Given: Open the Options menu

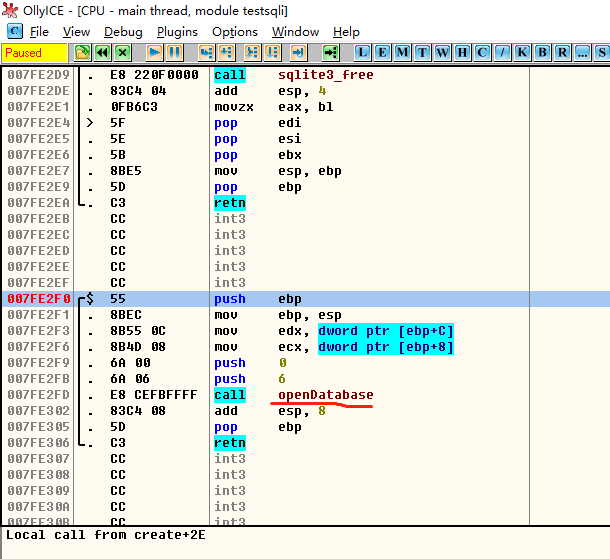Looking at the screenshot, I should [235, 32].
